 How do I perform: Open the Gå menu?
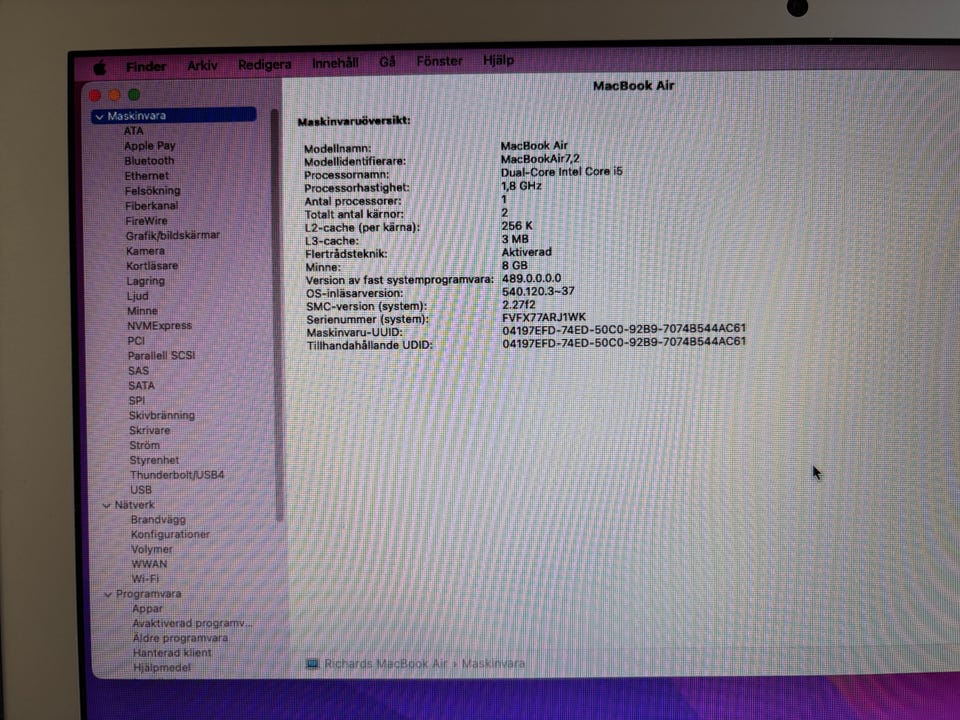coord(388,62)
